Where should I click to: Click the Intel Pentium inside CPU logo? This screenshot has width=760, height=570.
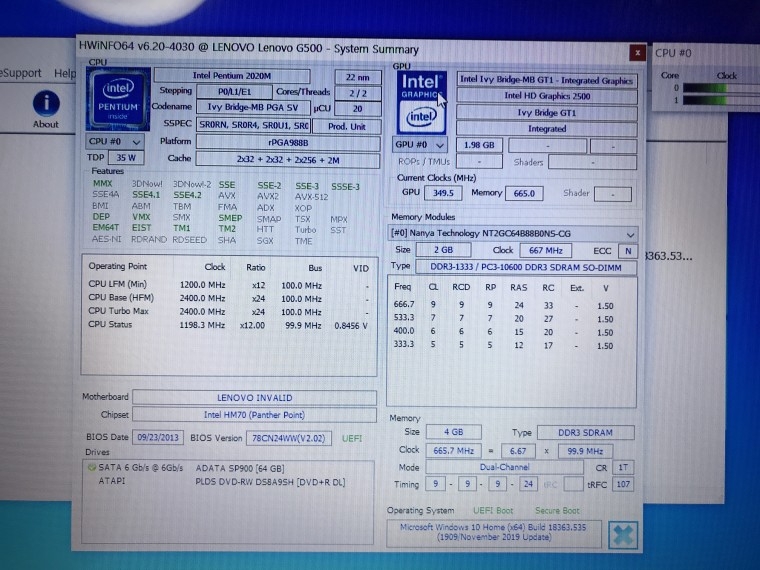click(118, 99)
